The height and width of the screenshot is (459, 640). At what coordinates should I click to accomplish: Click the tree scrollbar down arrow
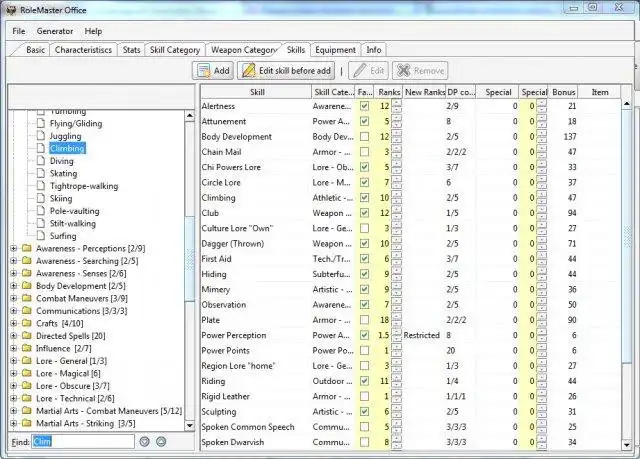tap(189, 425)
